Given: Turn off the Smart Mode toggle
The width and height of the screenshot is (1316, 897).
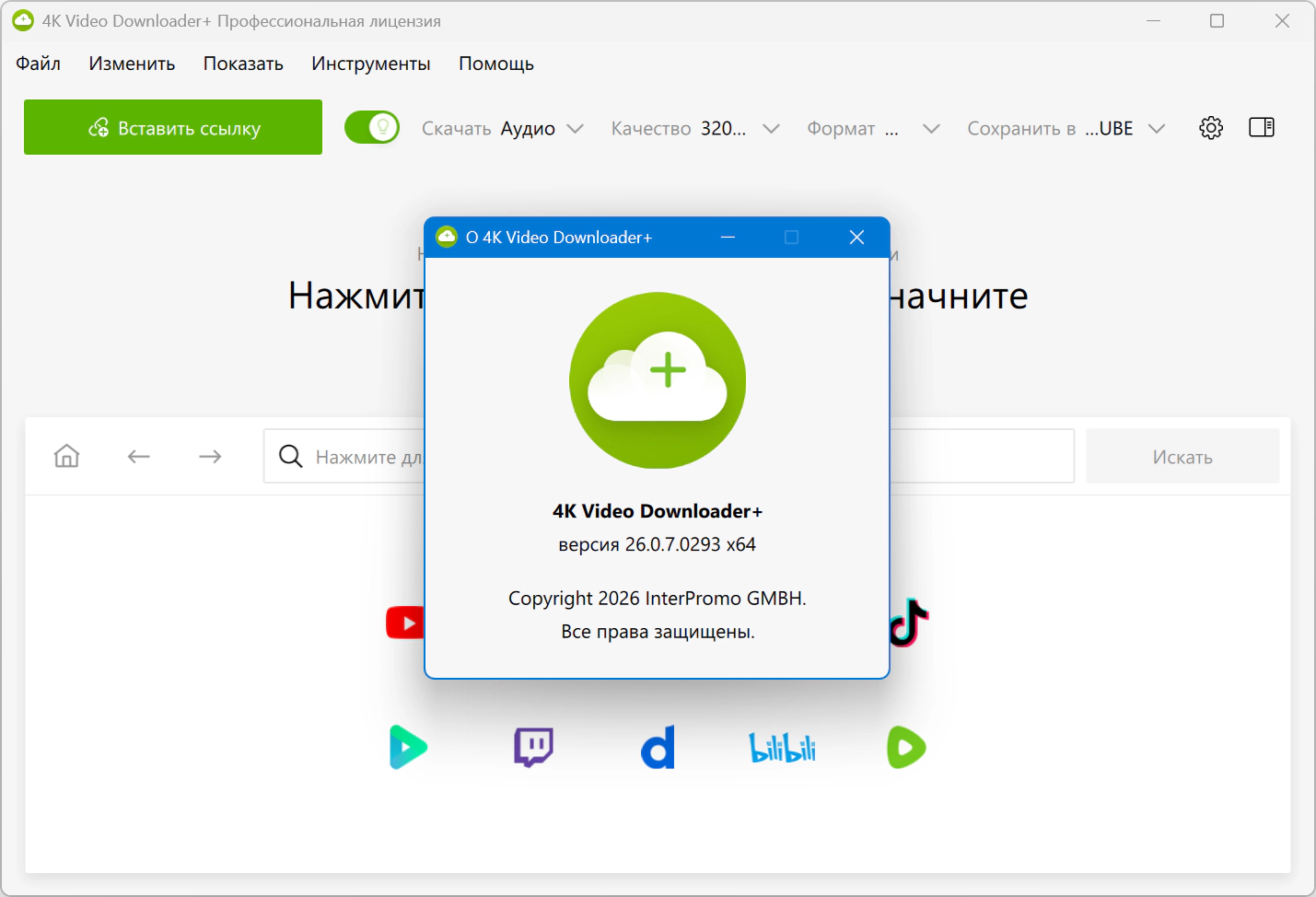Looking at the screenshot, I should coord(372,128).
